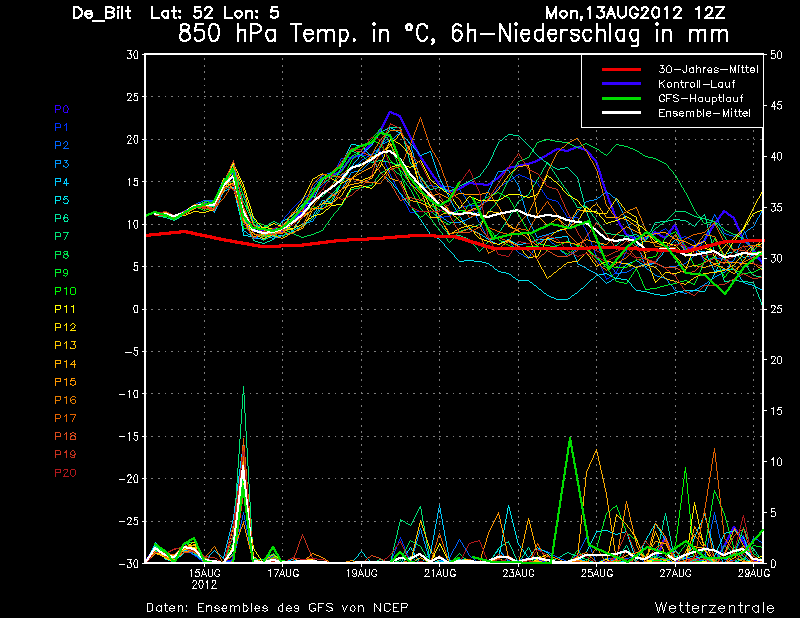Click the Mon,13AUG2012 12Z run timestamp
Image resolution: width=800 pixels, height=618 pixels.
coord(635,13)
